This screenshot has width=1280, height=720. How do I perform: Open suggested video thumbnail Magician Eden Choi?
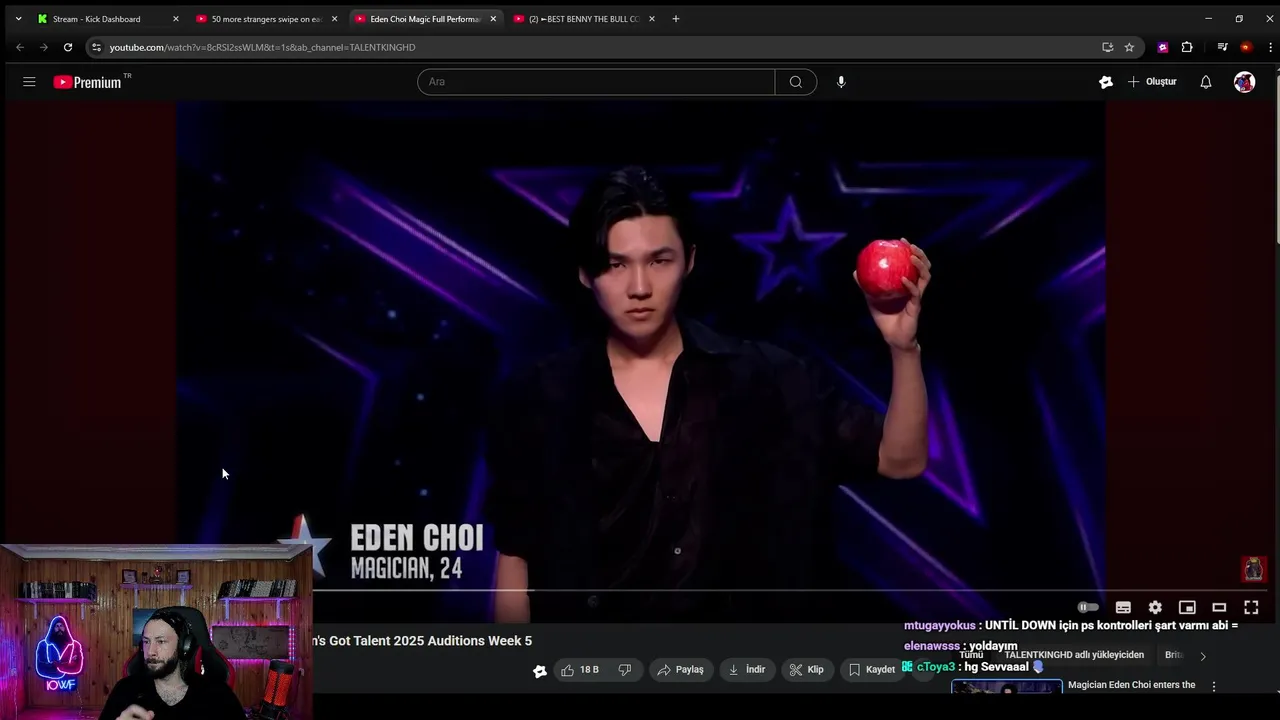1006,687
